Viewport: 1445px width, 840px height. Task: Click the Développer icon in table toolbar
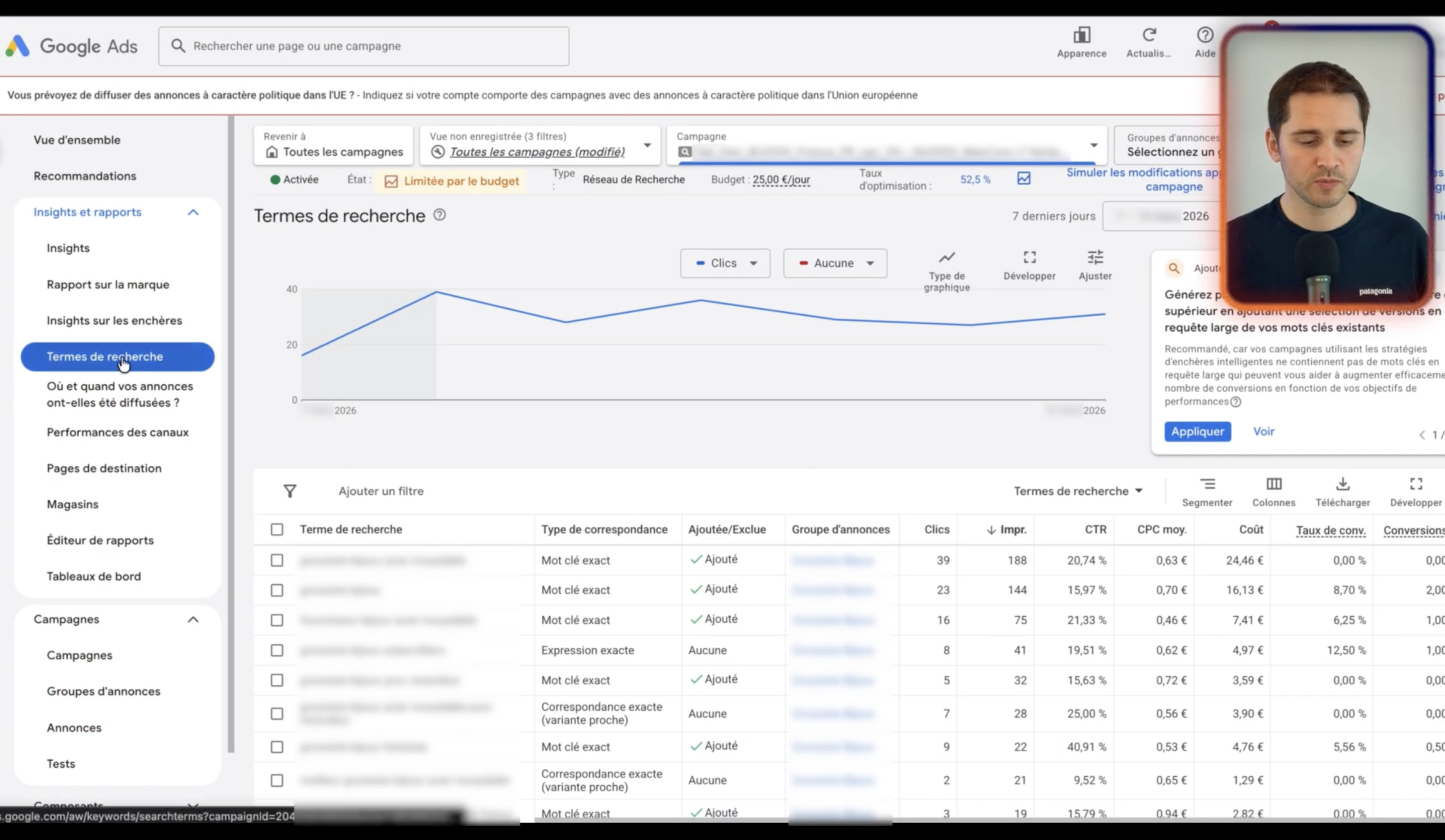coord(1416,484)
